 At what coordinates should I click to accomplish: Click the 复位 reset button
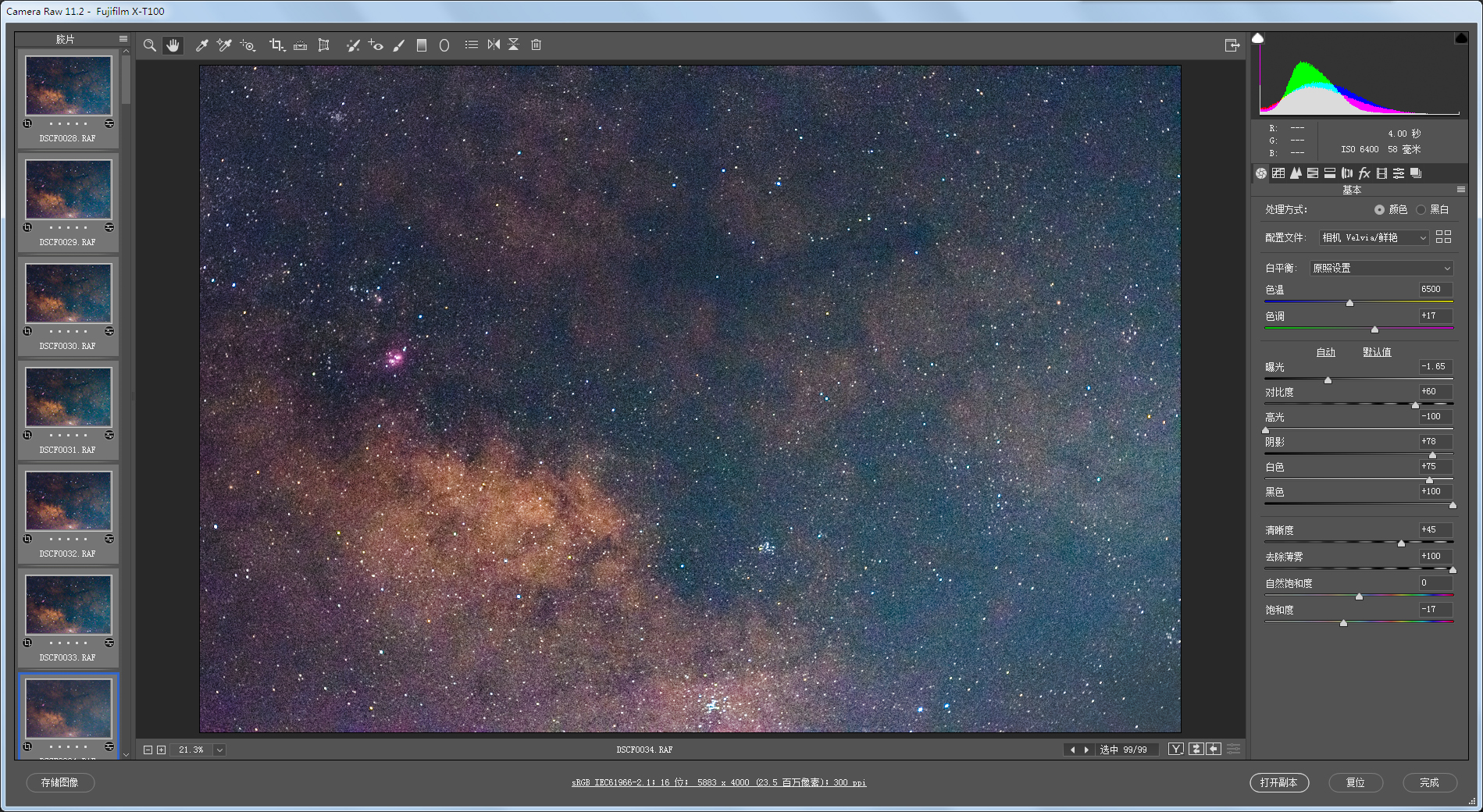(x=1355, y=782)
